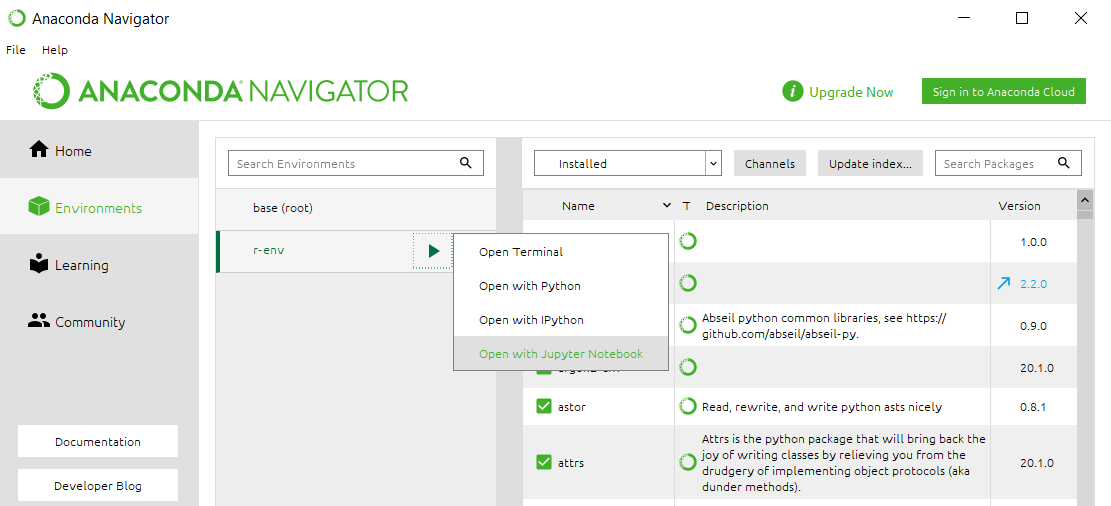The image size is (1111, 506).
Task: Click the Upgrade Now link
Action: pyautogui.click(x=851, y=92)
